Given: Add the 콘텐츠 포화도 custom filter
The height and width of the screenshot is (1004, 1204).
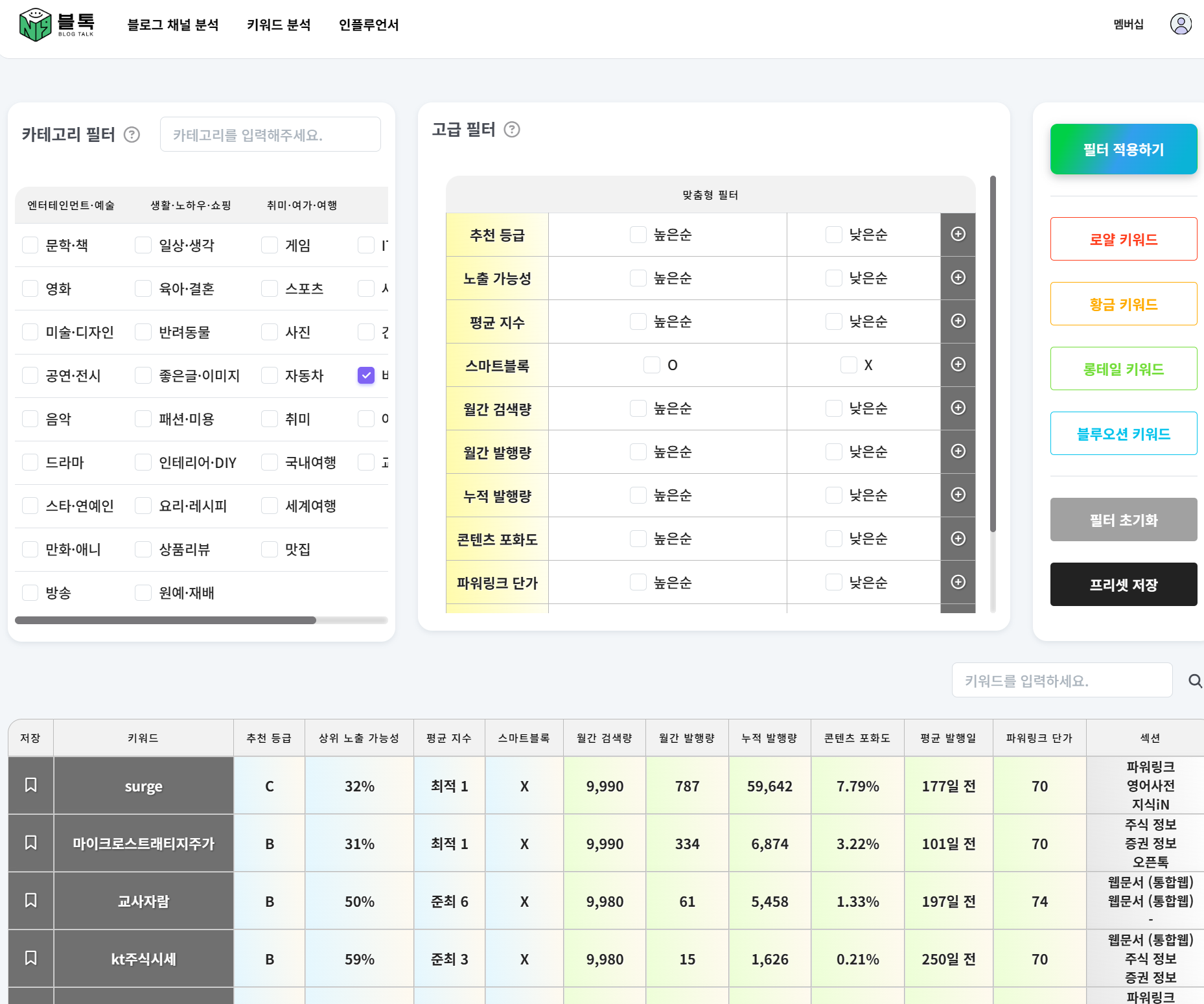Looking at the screenshot, I should click(x=958, y=539).
